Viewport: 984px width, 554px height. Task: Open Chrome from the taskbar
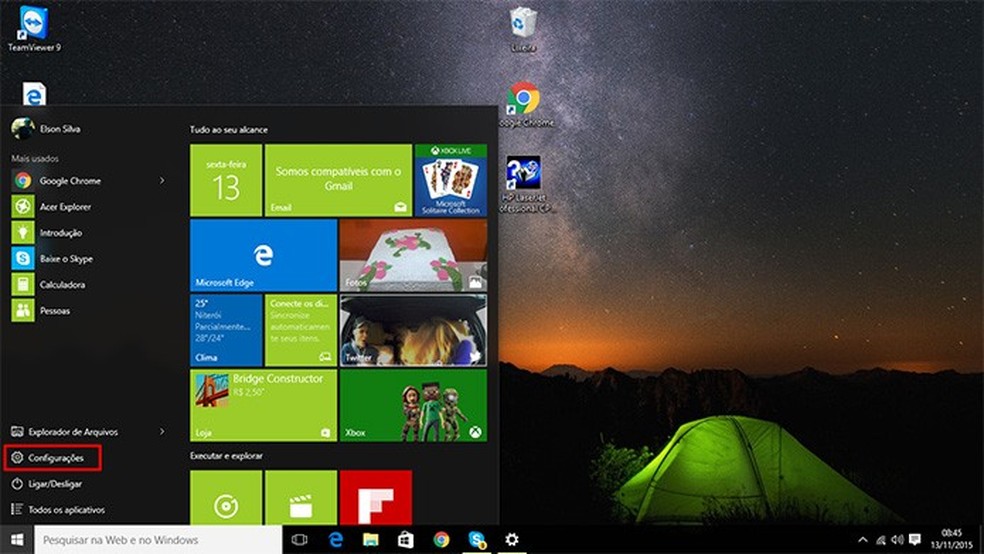[x=441, y=540]
